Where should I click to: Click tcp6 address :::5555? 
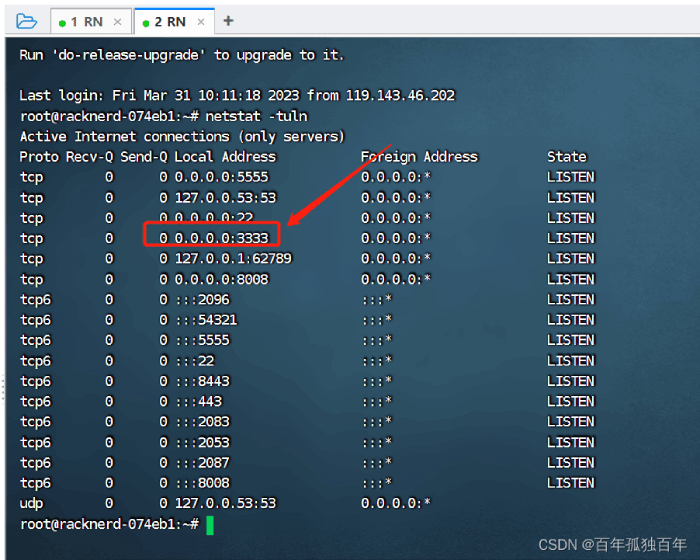202,340
